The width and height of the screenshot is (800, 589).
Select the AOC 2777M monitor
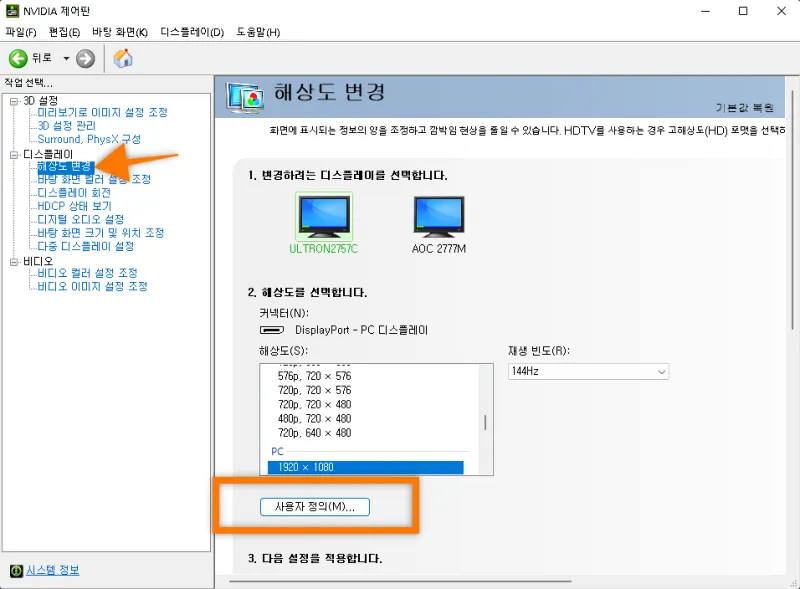click(439, 225)
